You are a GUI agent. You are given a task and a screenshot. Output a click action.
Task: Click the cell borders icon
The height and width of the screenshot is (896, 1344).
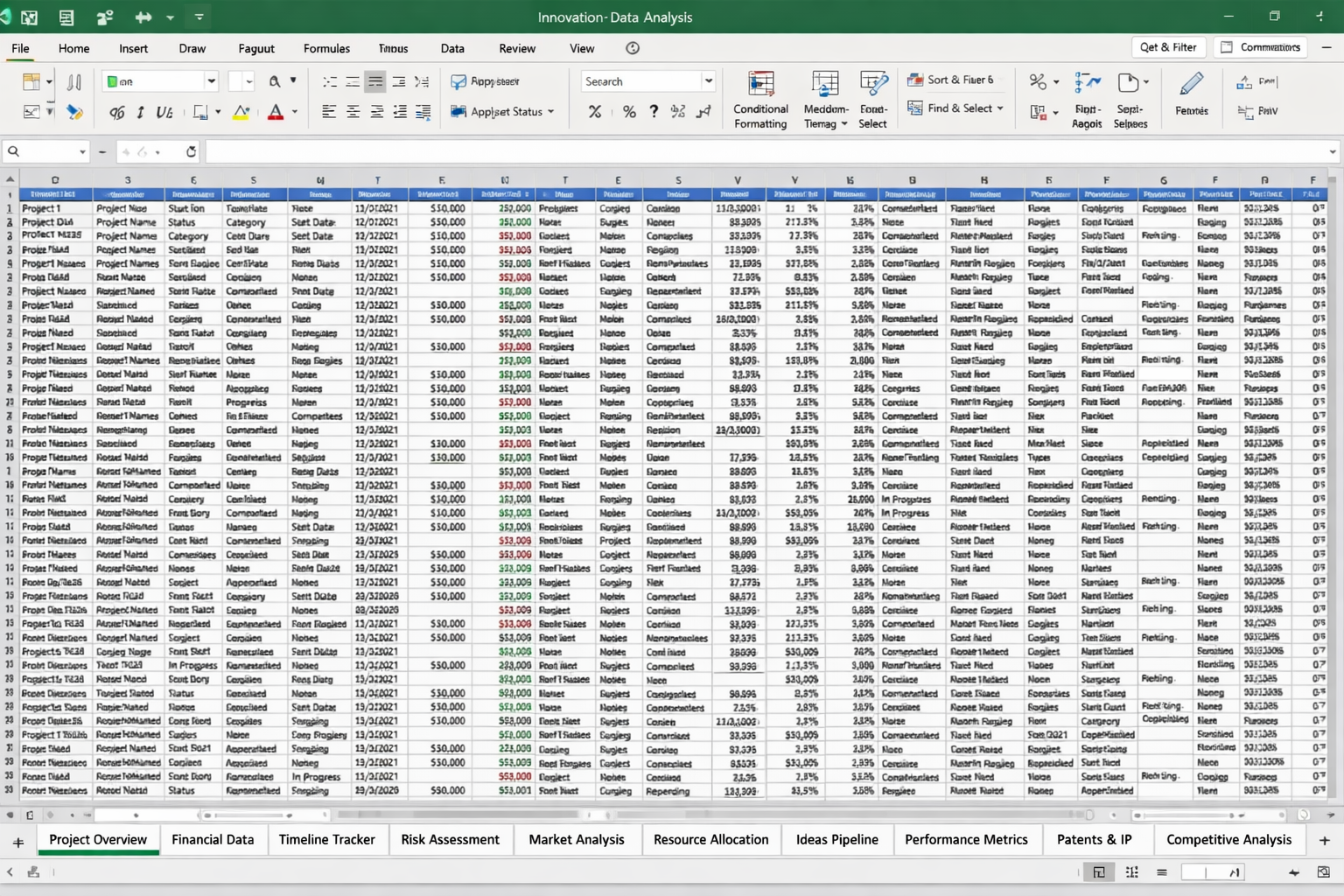click(x=200, y=112)
